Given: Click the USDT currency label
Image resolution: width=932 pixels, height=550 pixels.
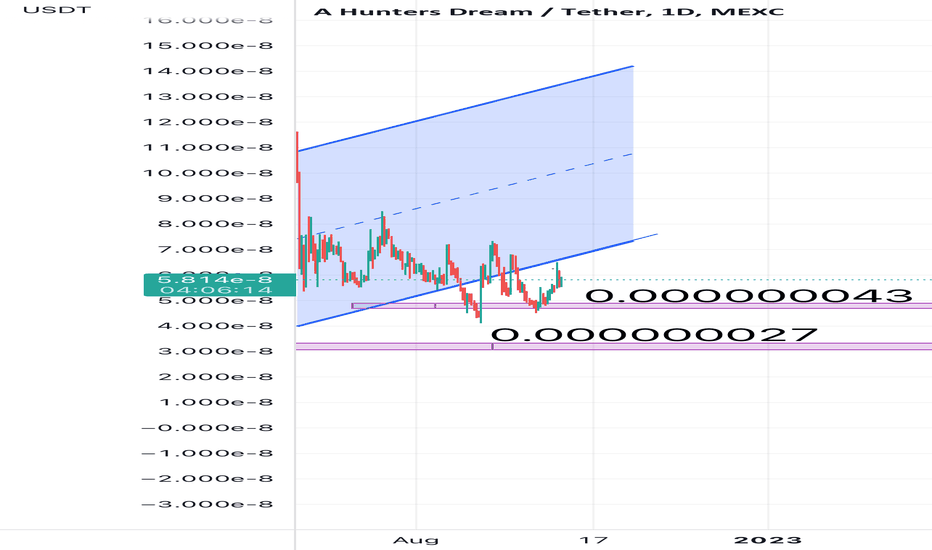Looking at the screenshot, I should click(x=57, y=10).
